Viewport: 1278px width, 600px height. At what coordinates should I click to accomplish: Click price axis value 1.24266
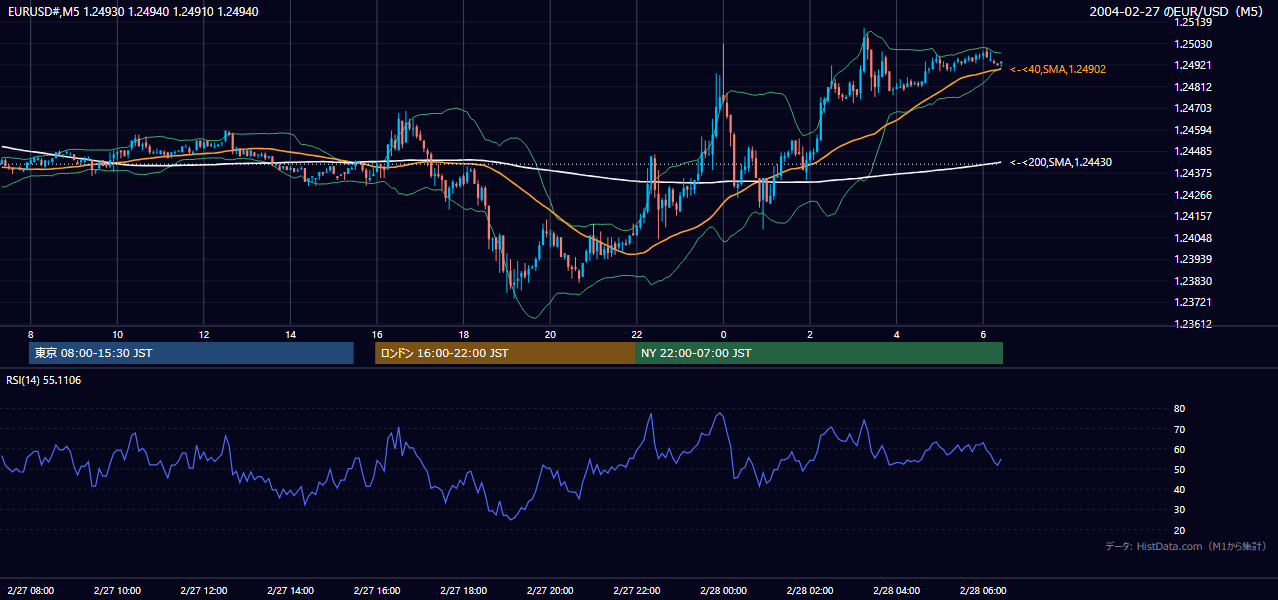(x=1193, y=195)
